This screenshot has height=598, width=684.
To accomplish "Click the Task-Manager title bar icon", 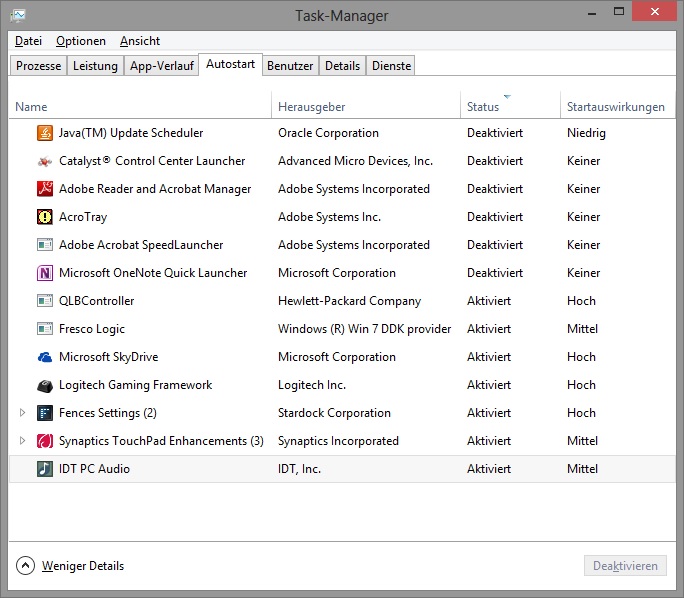I will click(x=18, y=16).
